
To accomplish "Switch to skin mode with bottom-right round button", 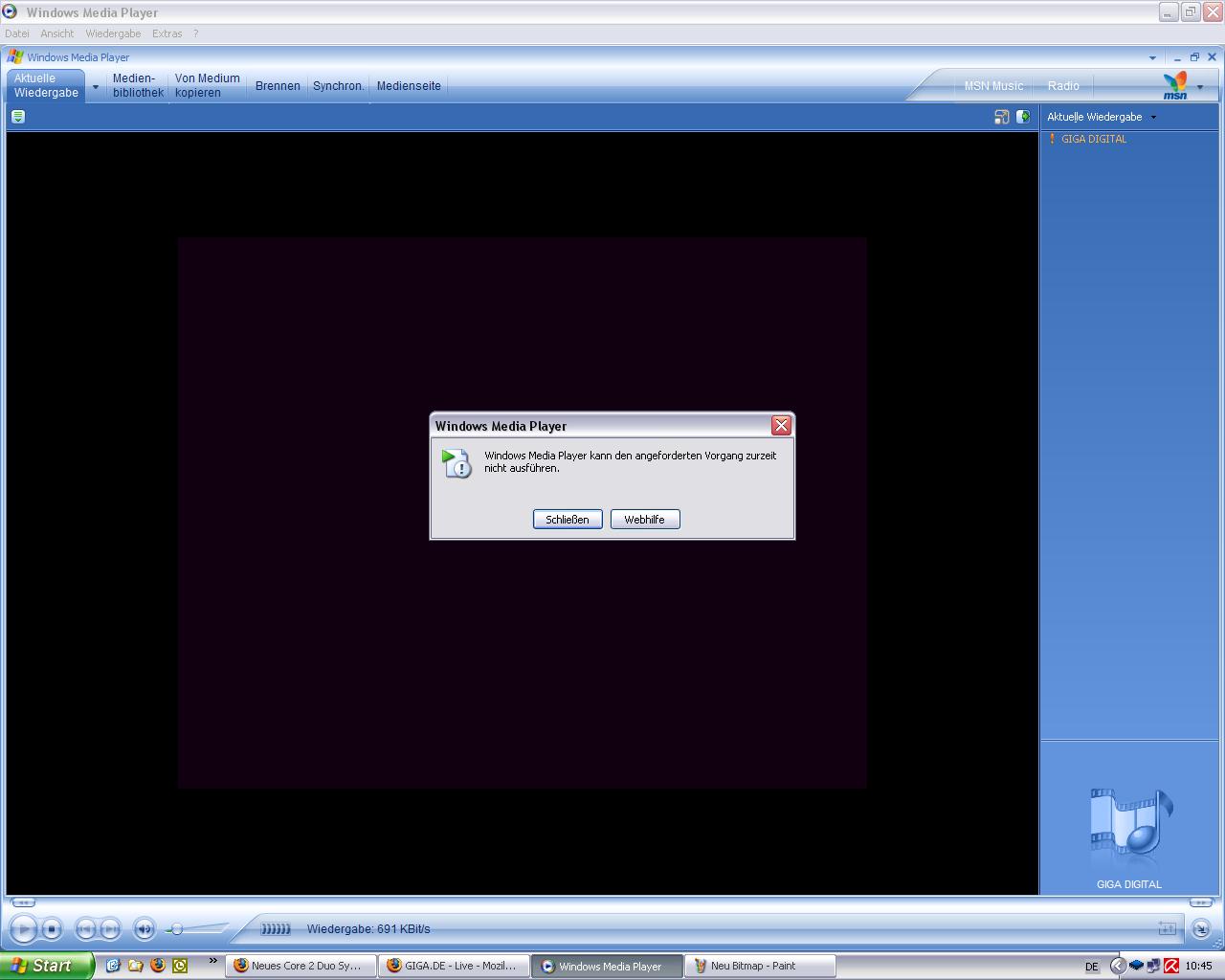I will [1200, 928].
